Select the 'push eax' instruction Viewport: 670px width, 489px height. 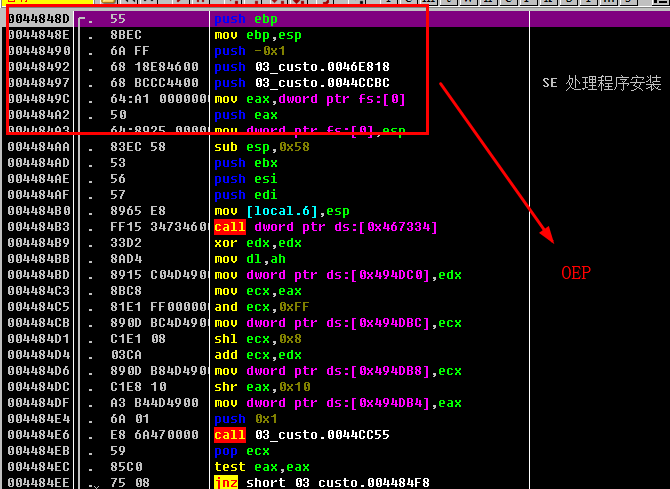click(x=246, y=115)
